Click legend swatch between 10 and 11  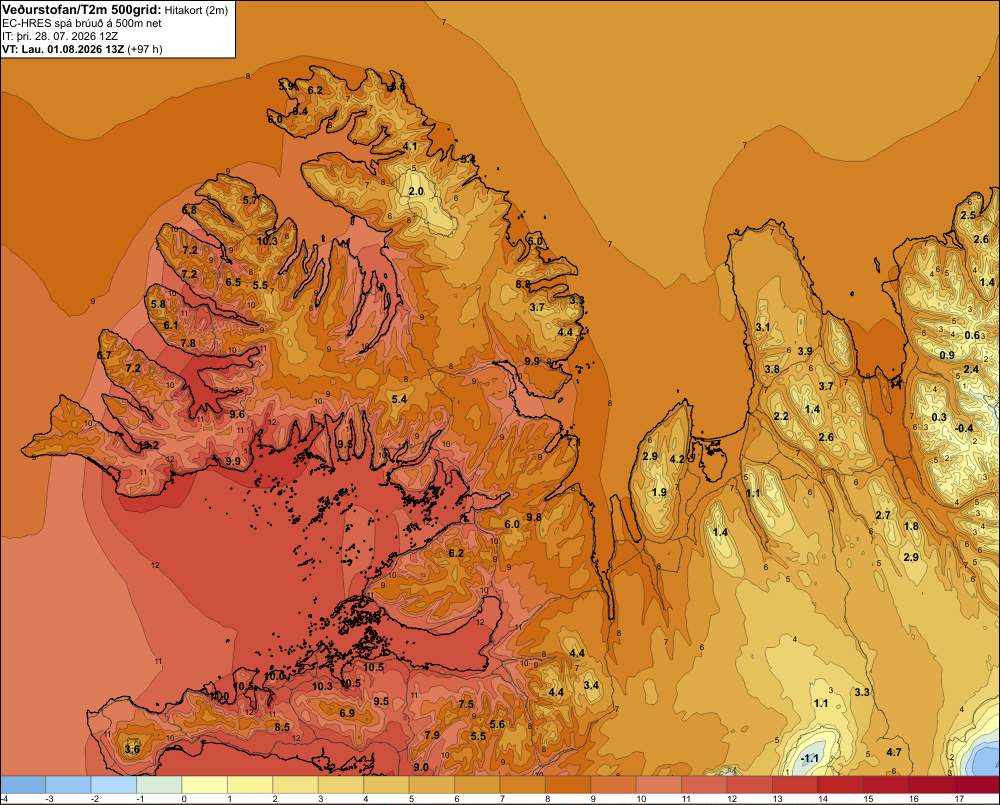[659, 785]
